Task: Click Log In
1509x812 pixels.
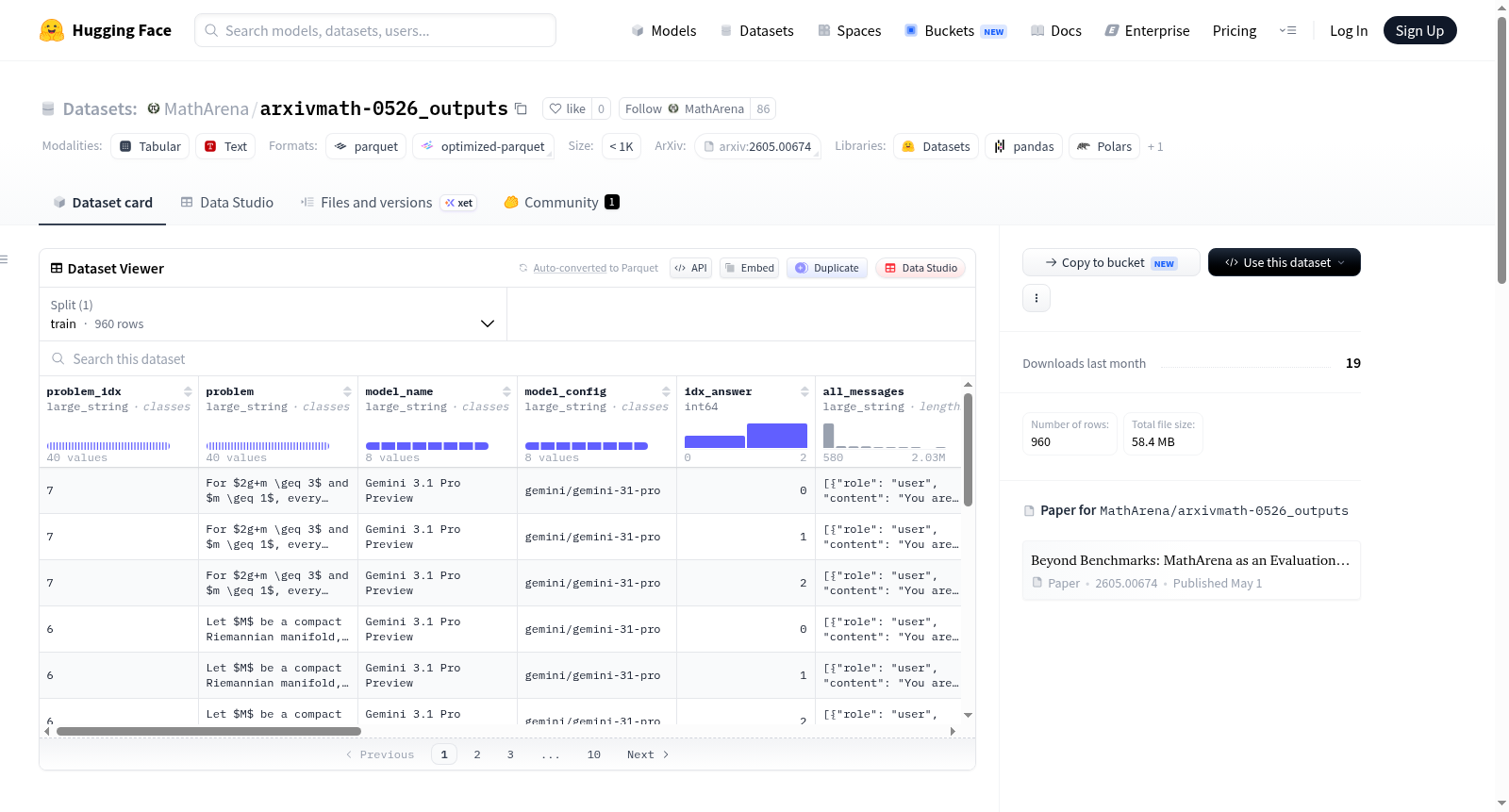Action: 1349,30
